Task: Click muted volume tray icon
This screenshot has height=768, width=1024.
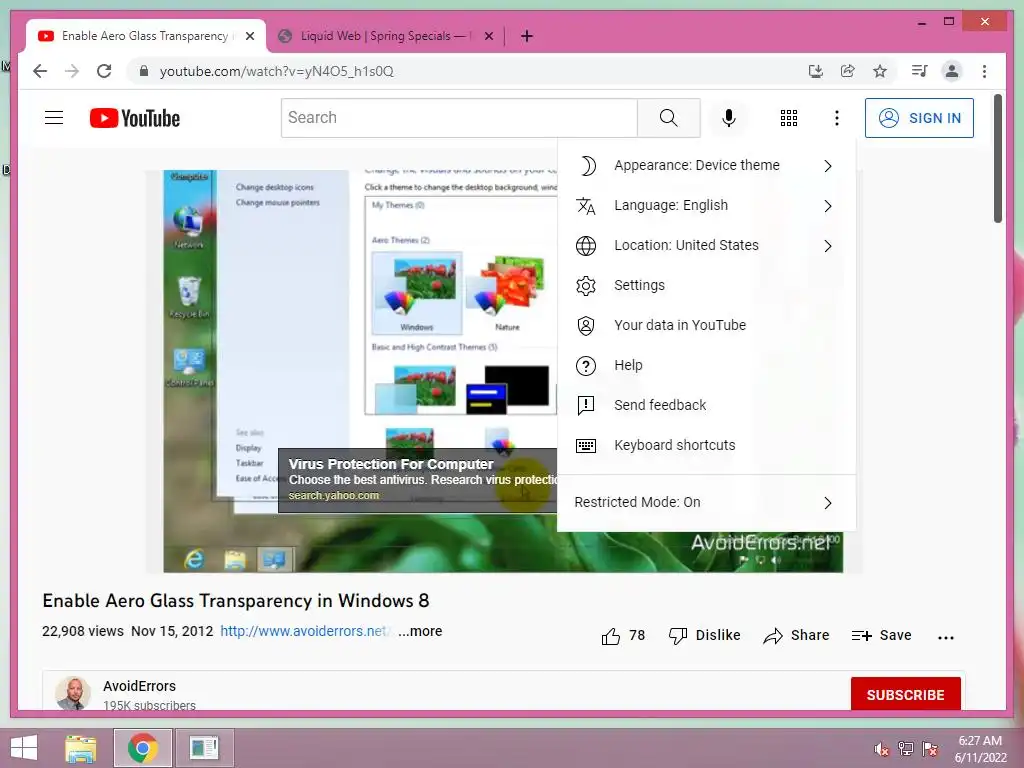Action: tap(881, 749)
